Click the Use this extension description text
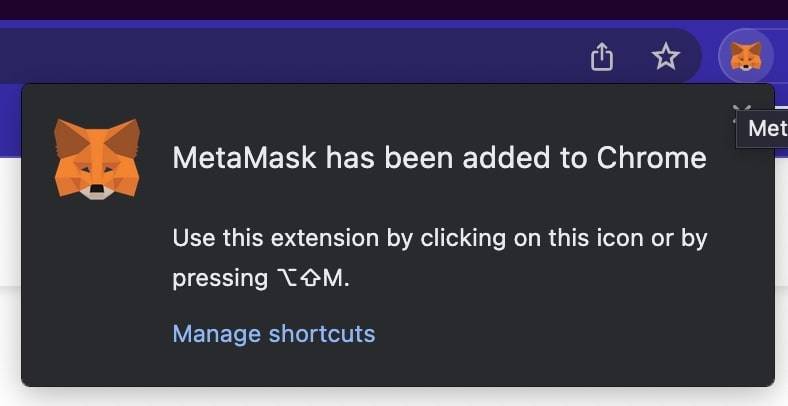Image resolution: width=788 pixels, height=406 pixels. click(x=440, y=257)
